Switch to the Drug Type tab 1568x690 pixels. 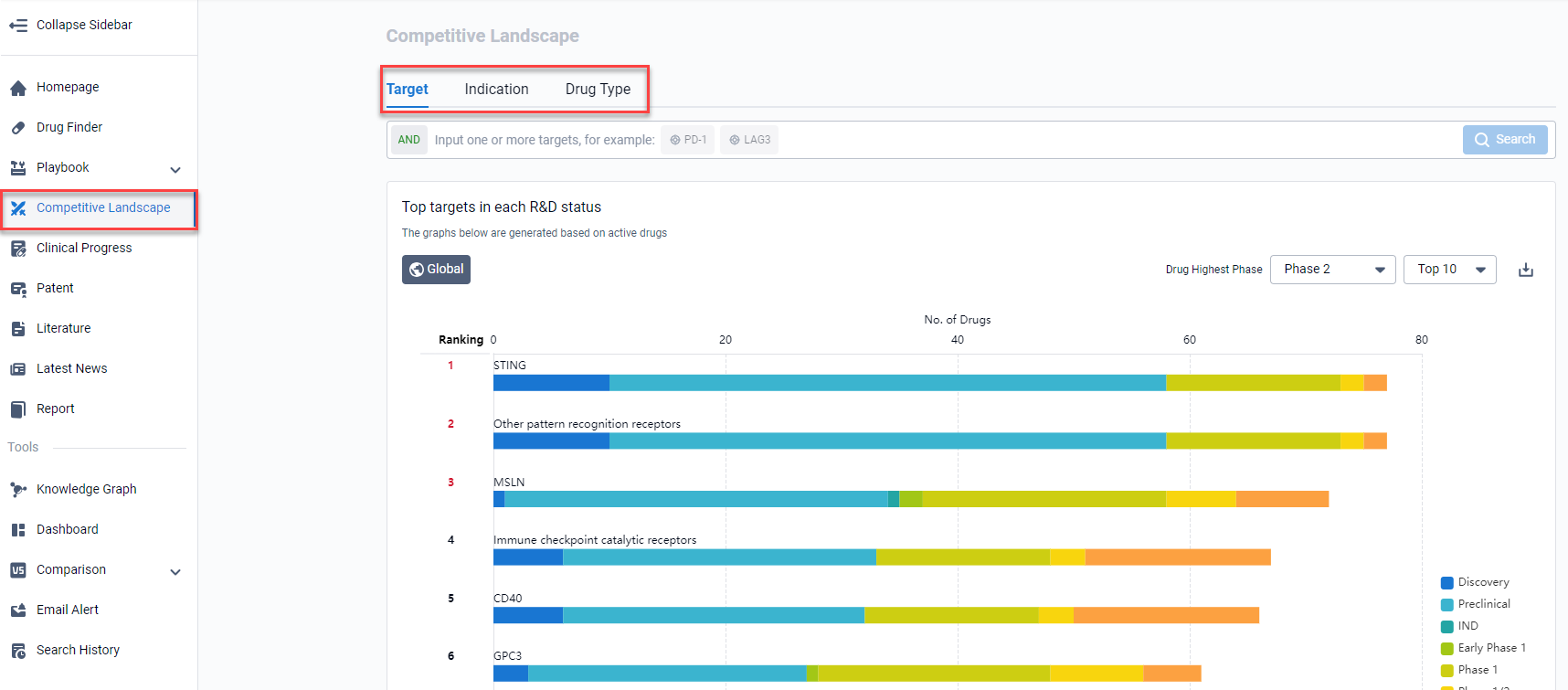[x=598, y=90]
